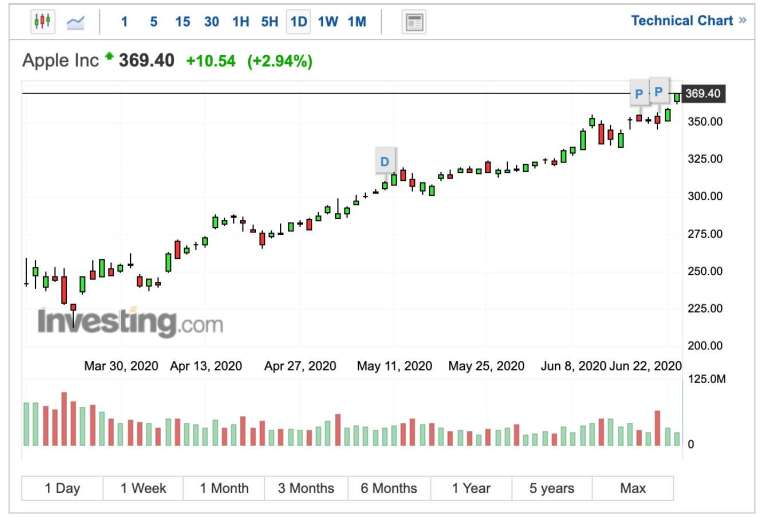Show the 6 Months range

coord(389,488)
